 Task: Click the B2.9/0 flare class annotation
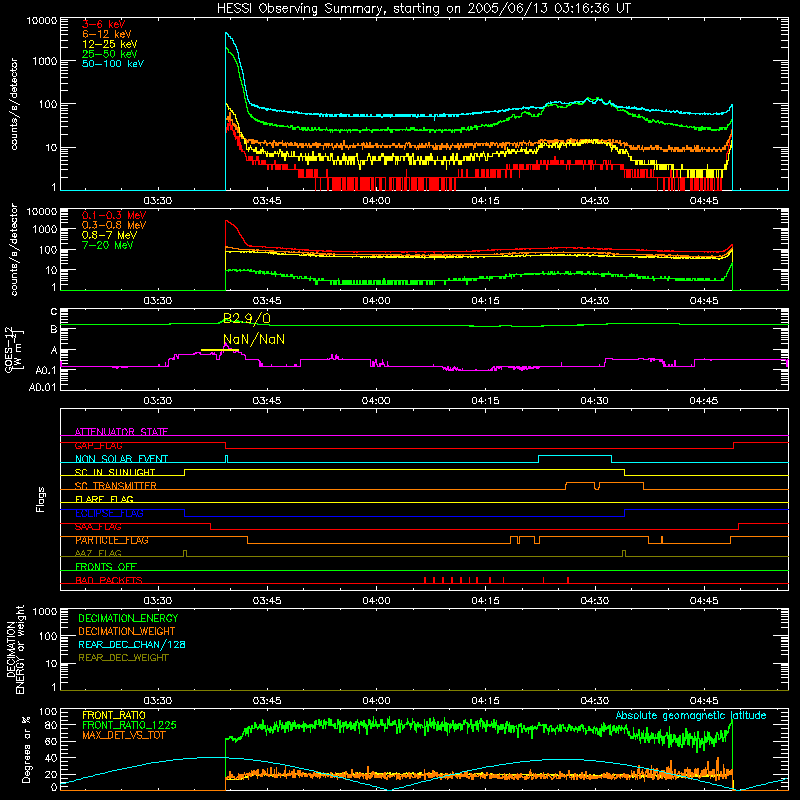247,318
